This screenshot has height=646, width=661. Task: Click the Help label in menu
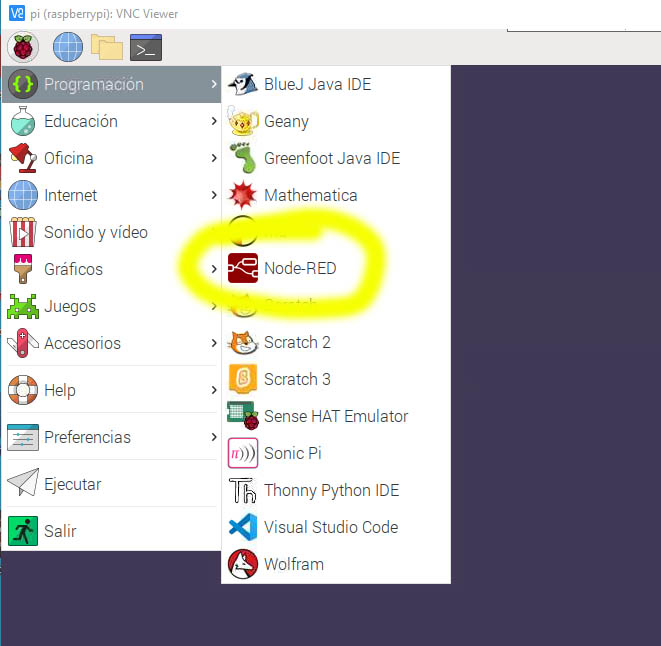[60, 390]
